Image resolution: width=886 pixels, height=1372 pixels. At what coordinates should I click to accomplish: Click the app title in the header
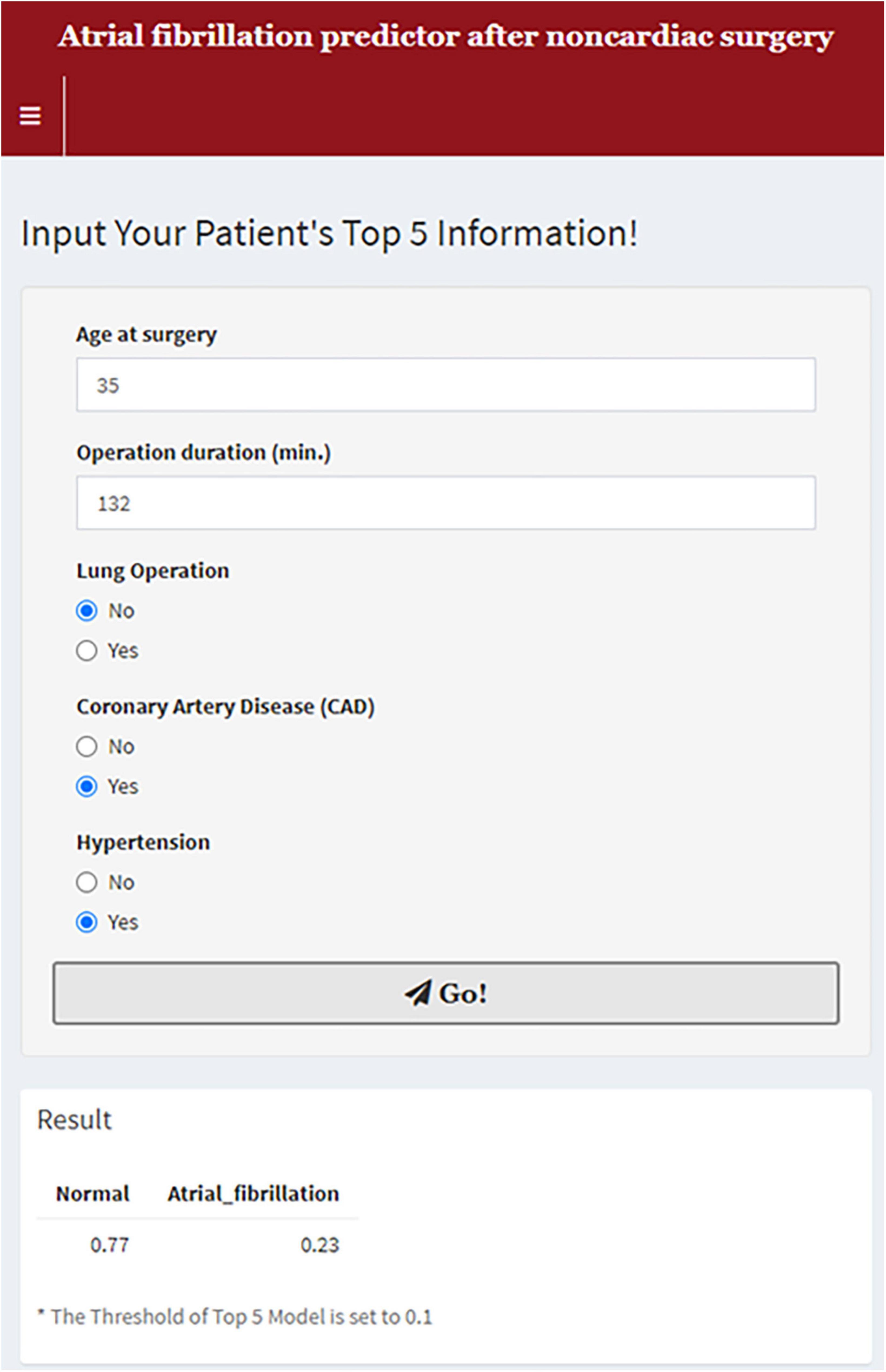[x=445, y=37]
